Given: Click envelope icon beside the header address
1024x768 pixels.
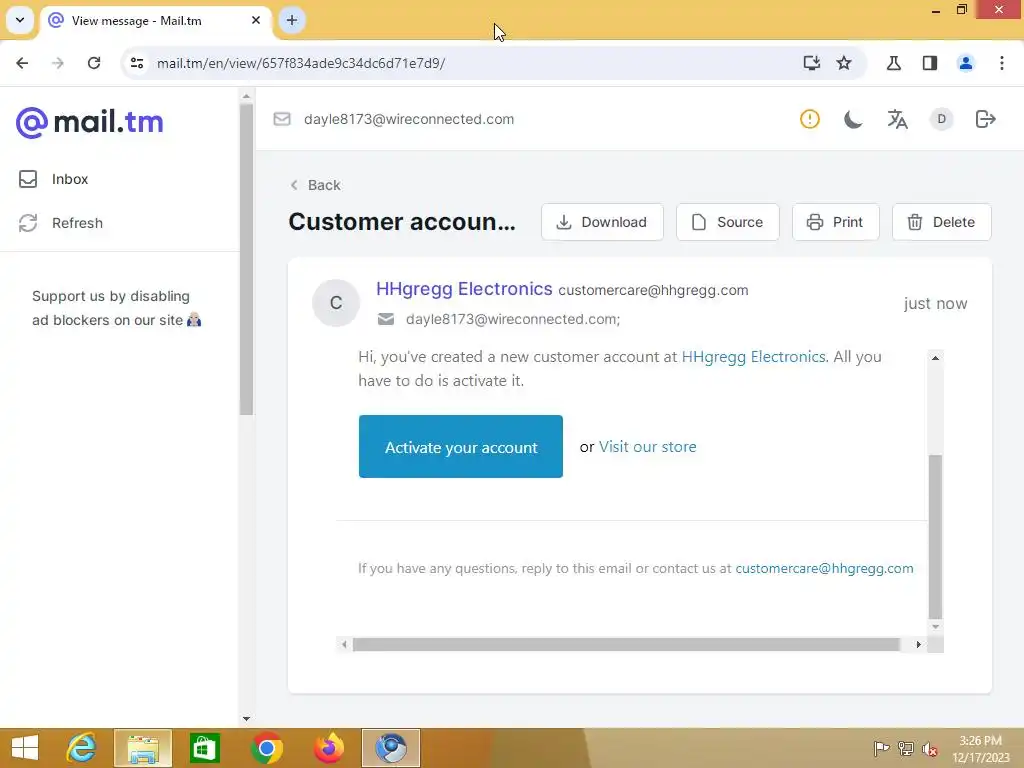Looking at the screenshot, I should (x=282, y=119).
